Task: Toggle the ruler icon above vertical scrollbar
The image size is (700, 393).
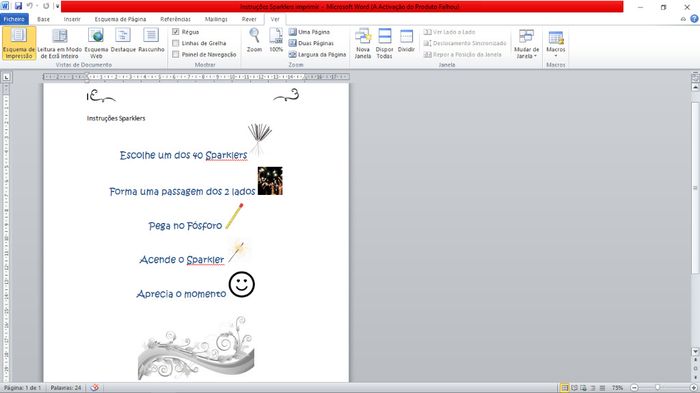Action: click(695, 77)
